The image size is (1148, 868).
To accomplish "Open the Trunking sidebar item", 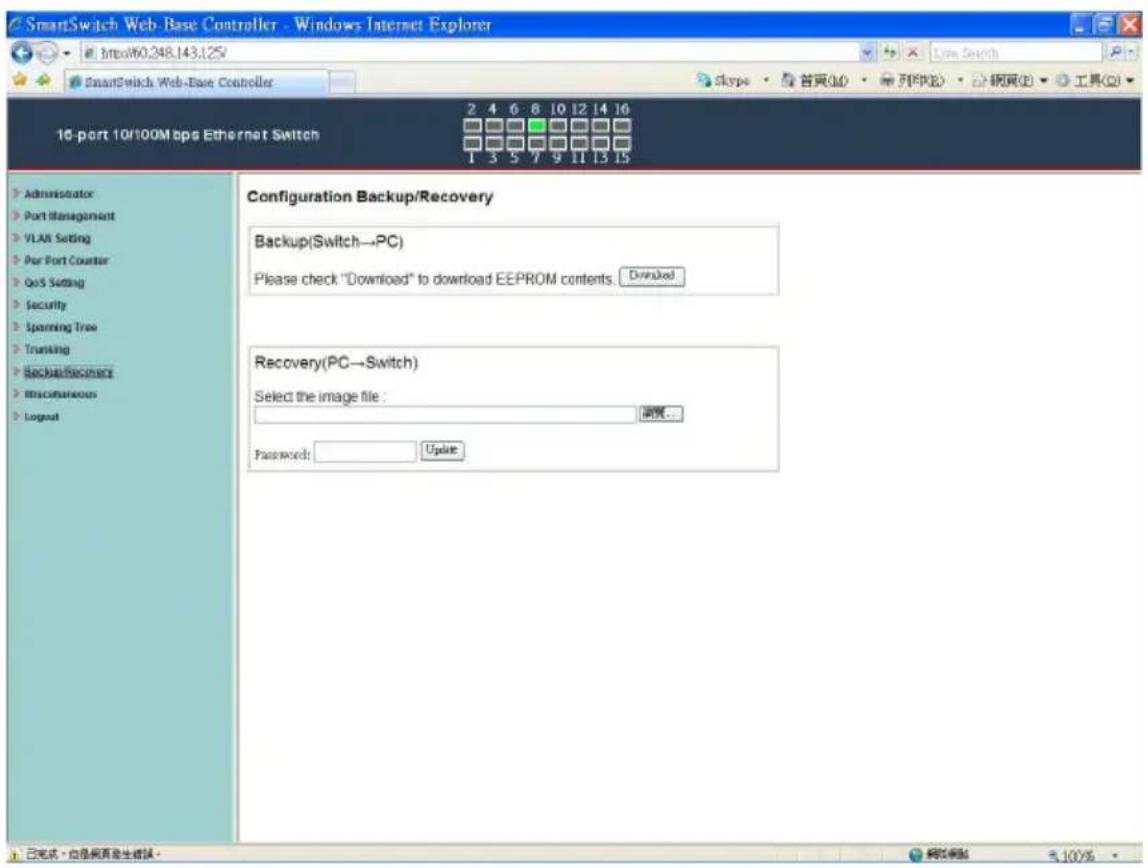I will tap(47, 349).
